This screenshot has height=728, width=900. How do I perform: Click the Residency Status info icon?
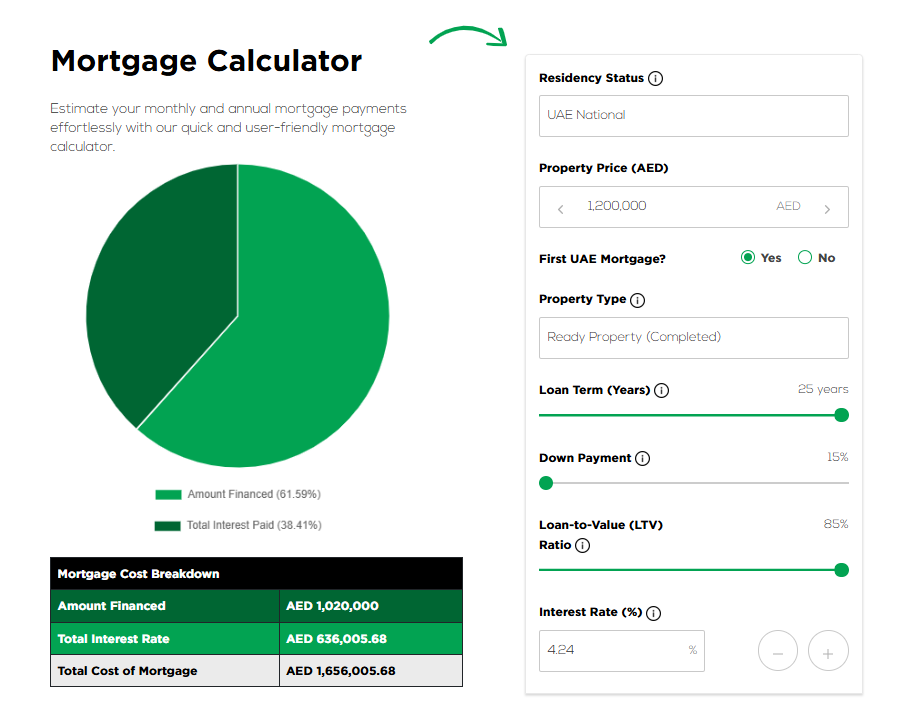coord(656,79)
